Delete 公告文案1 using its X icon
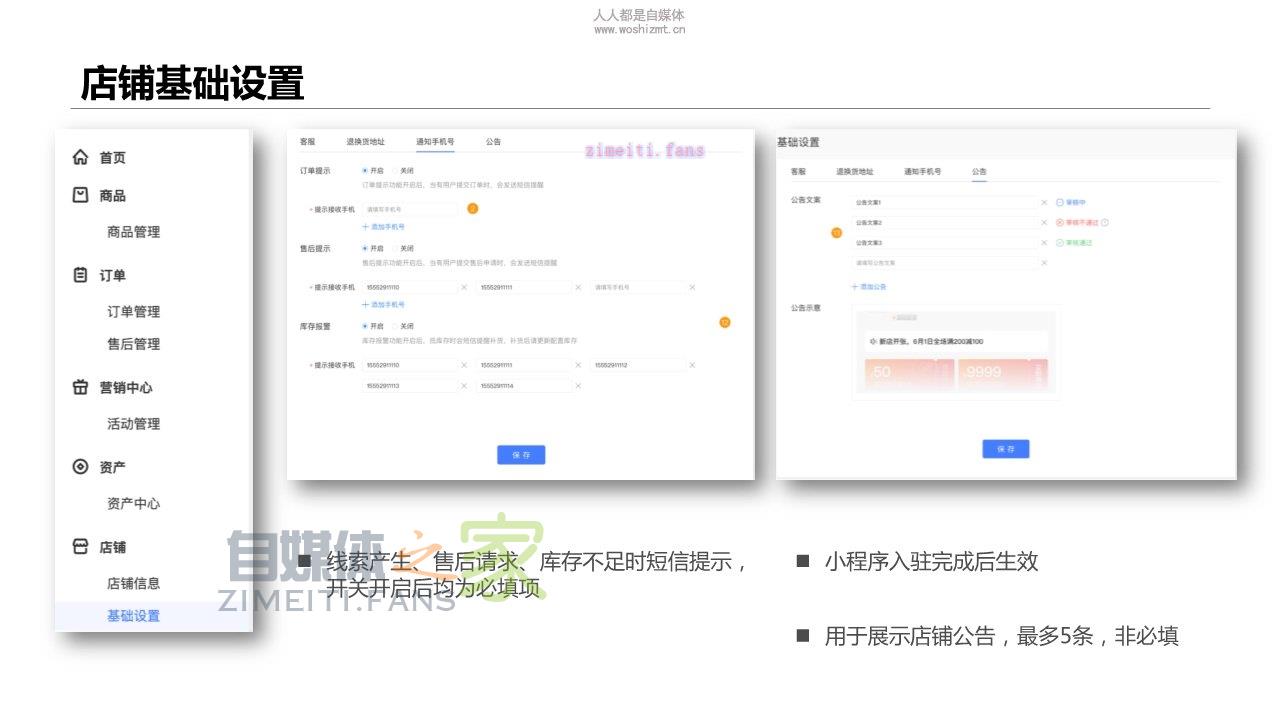The image size is (1280, 720). point(1044,202)
